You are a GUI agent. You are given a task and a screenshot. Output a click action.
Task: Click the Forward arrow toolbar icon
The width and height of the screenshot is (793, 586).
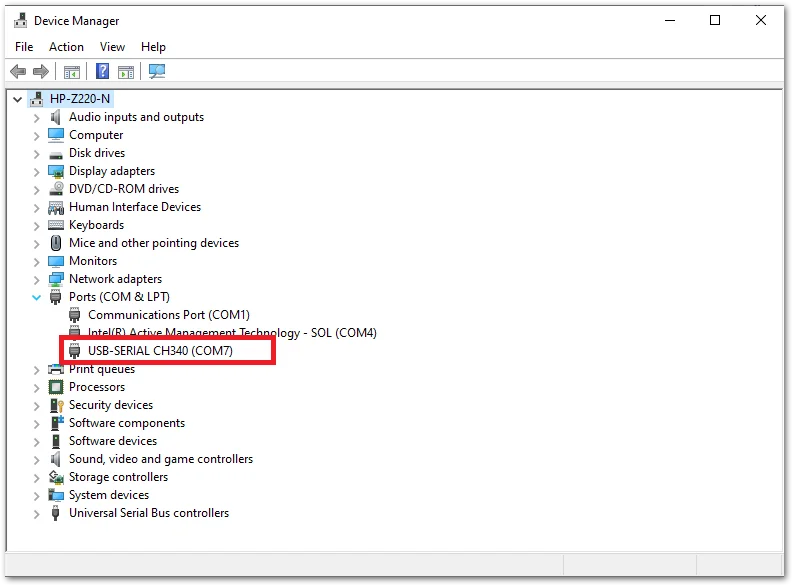pyautogui.click(x=41, y=72)
